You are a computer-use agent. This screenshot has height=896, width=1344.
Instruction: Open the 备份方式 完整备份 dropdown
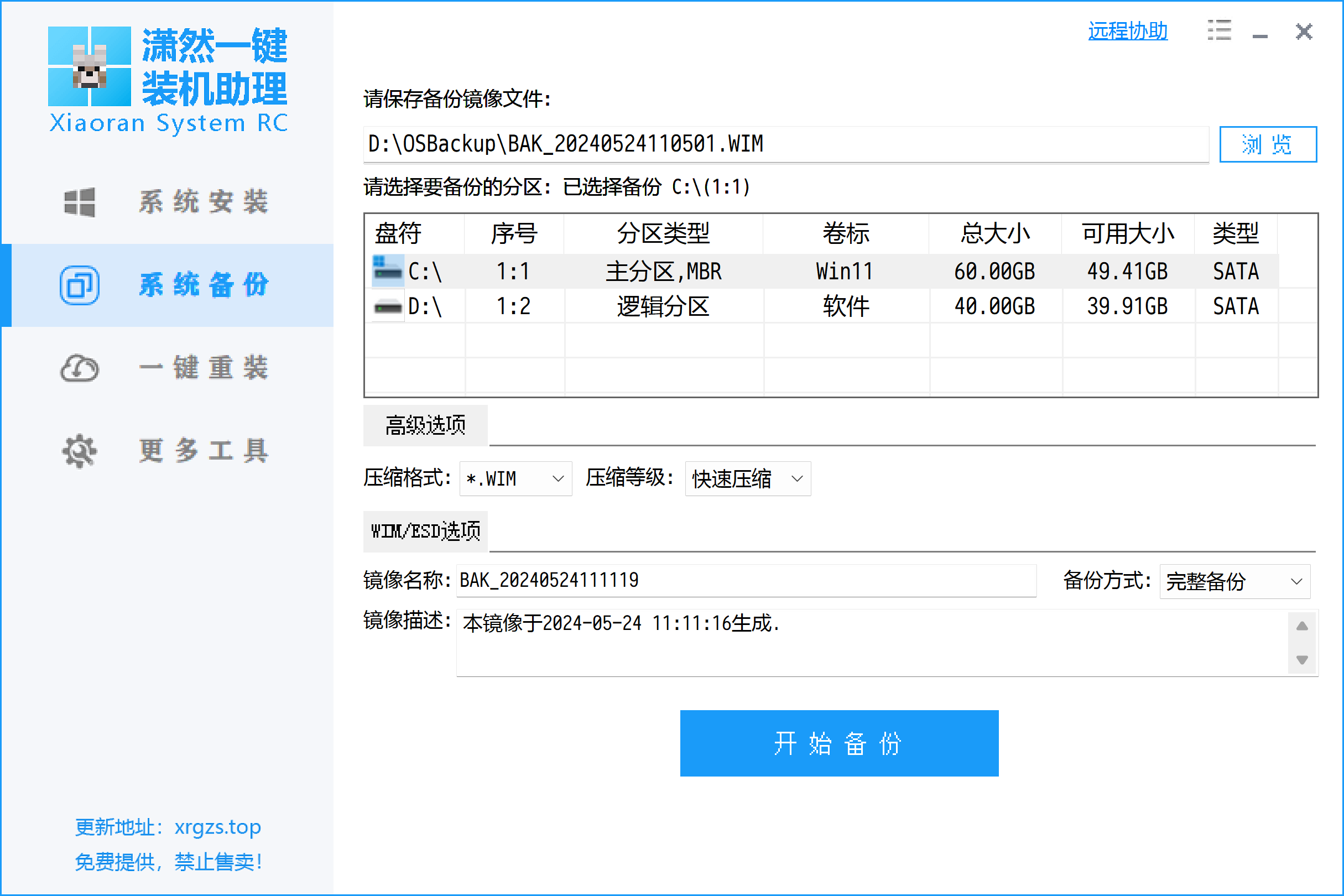coord(1234,581)
